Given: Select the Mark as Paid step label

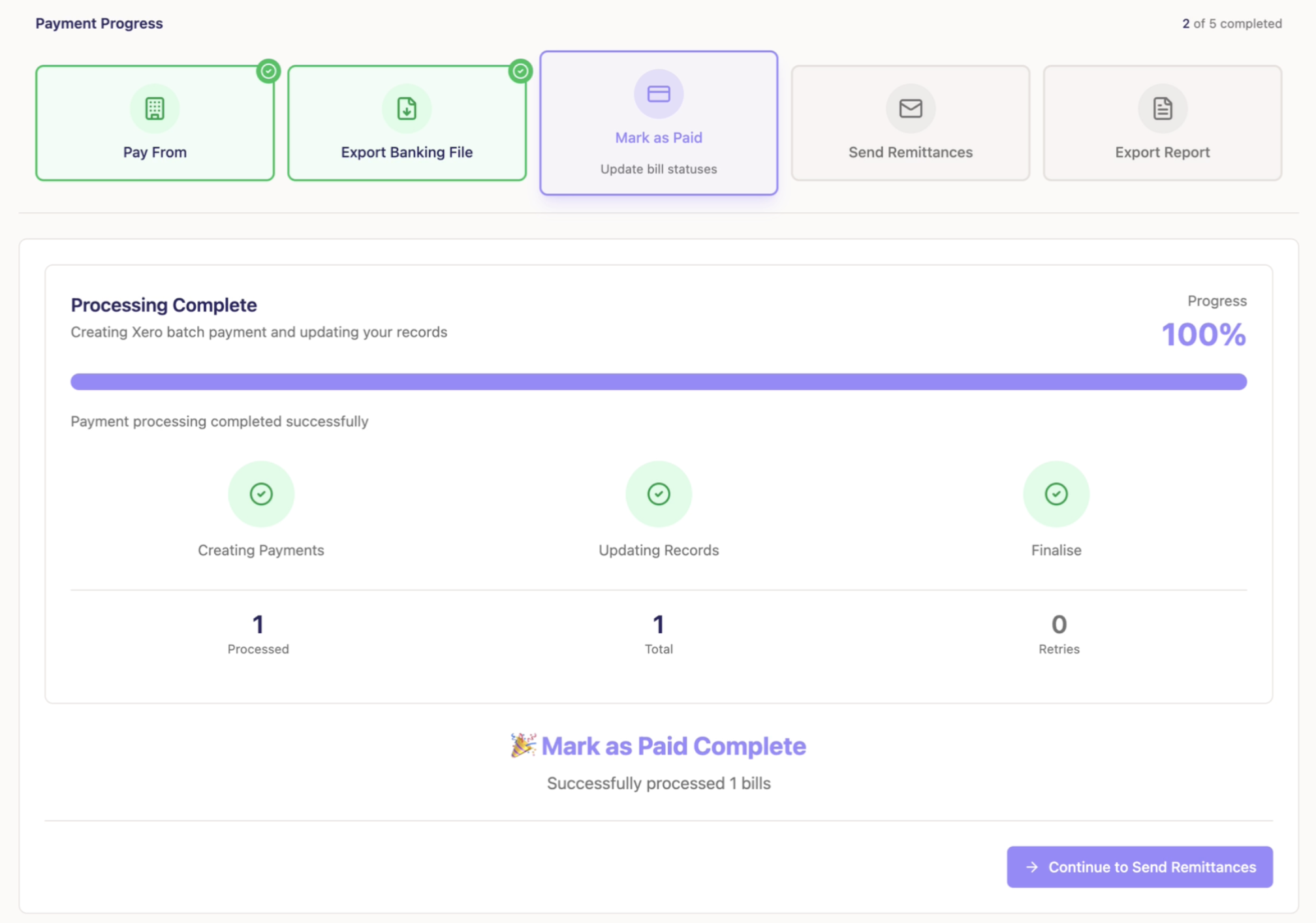Looking at the screenshot, I should 658,138.
